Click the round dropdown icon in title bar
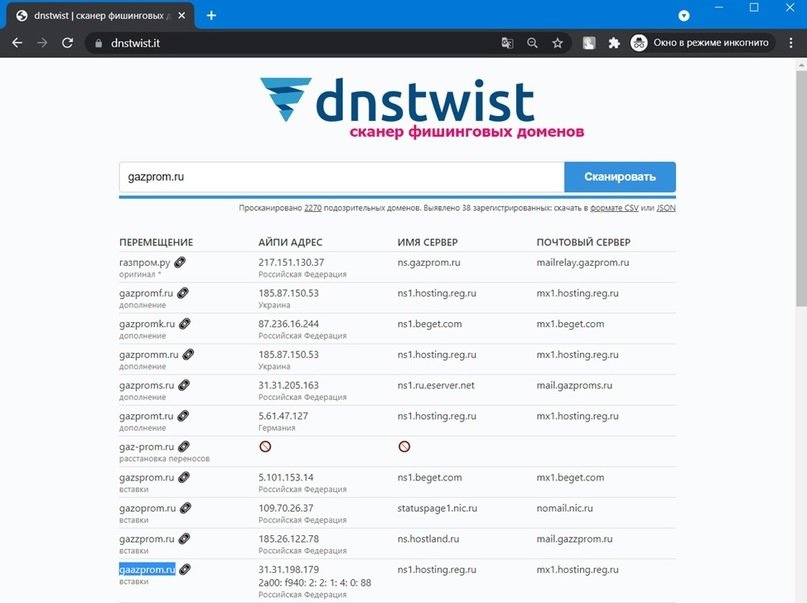Viewport: 807px width, 603px height. click(x=683, y=16)
